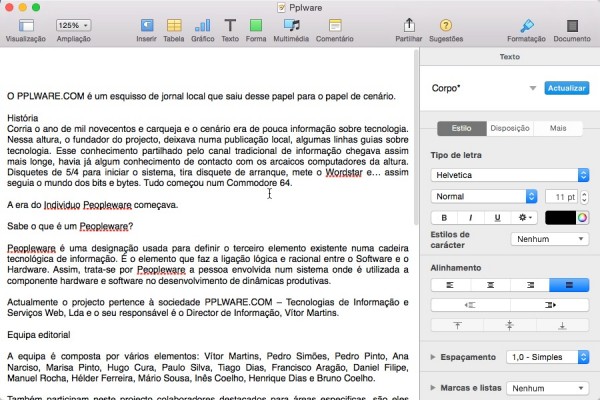This screenshot has width=600, height=400.
Task: Open the Multimédia media browser
Action: point(292,26)
